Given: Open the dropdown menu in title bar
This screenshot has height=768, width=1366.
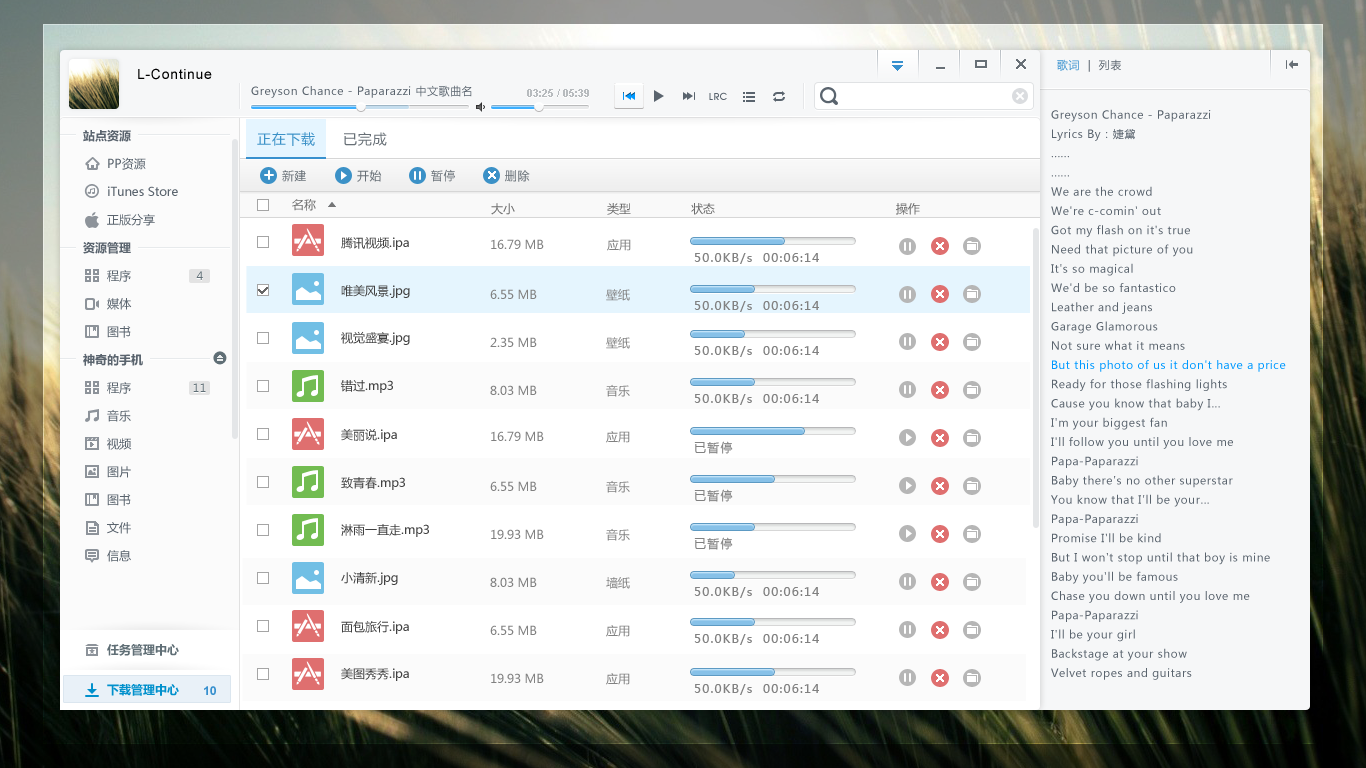Looking at the screenshot, I should click(x=897, y=65).
